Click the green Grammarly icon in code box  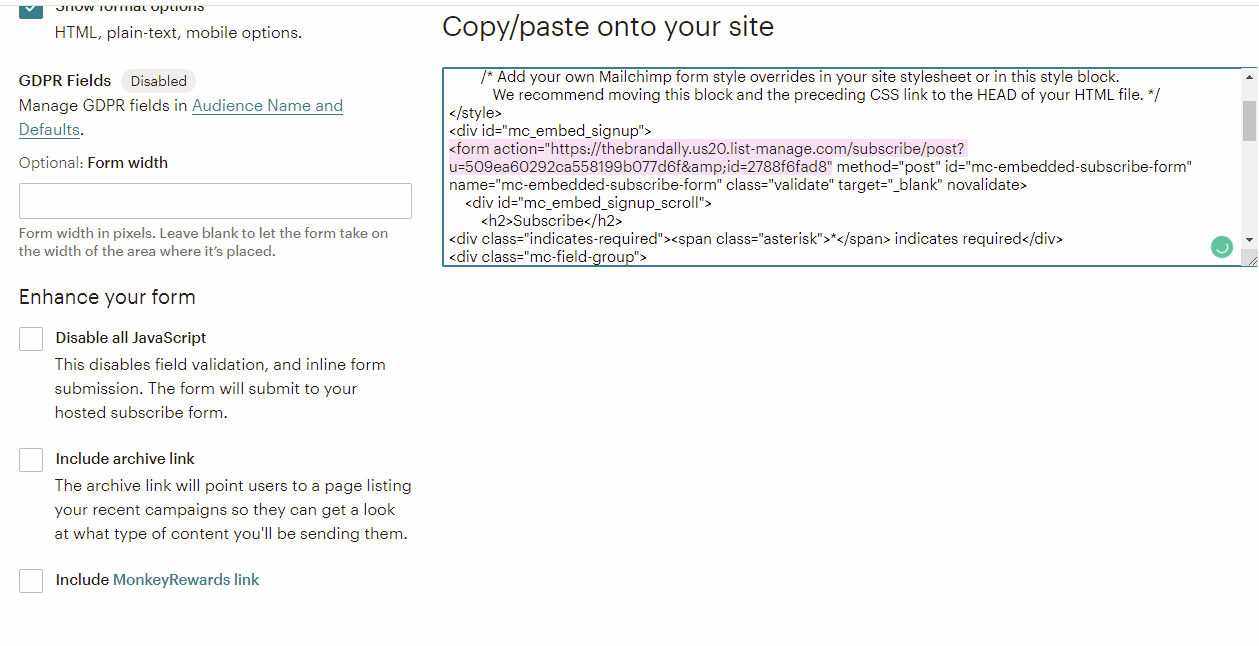[1222, 247]
